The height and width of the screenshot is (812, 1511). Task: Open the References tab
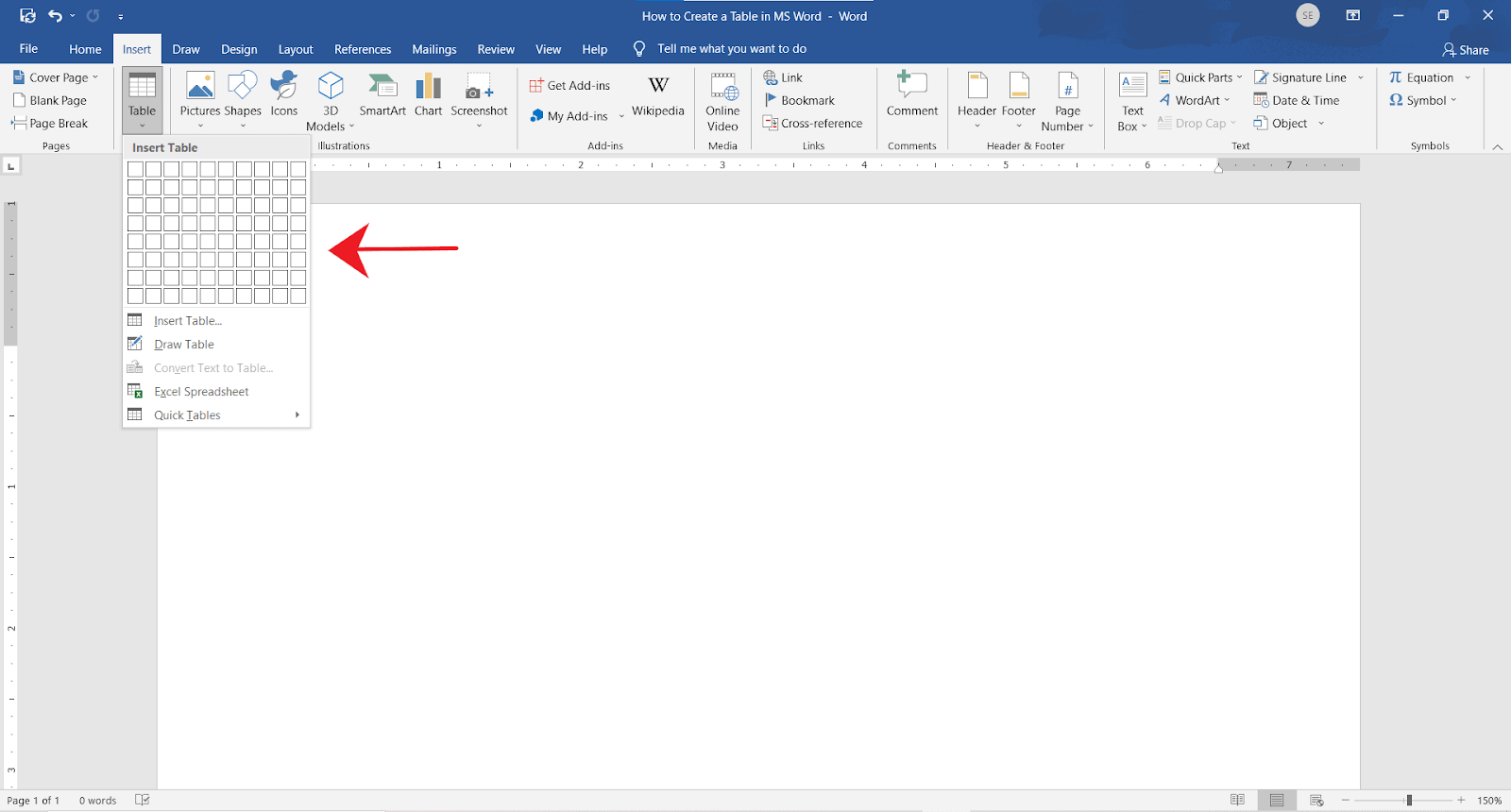point(363,49)
